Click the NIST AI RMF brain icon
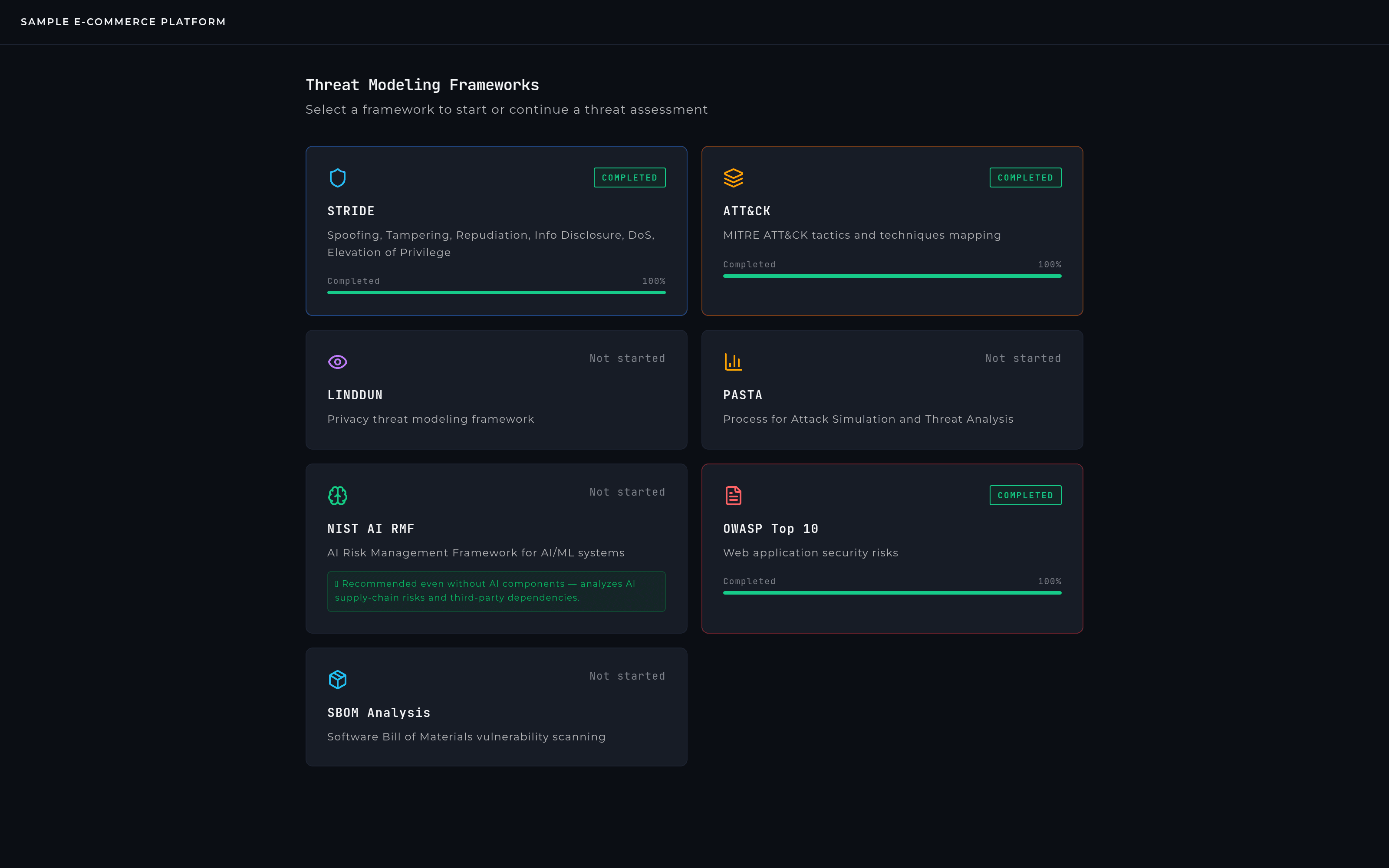This screenshot has width=1389, height=868. tap(338, 496)
